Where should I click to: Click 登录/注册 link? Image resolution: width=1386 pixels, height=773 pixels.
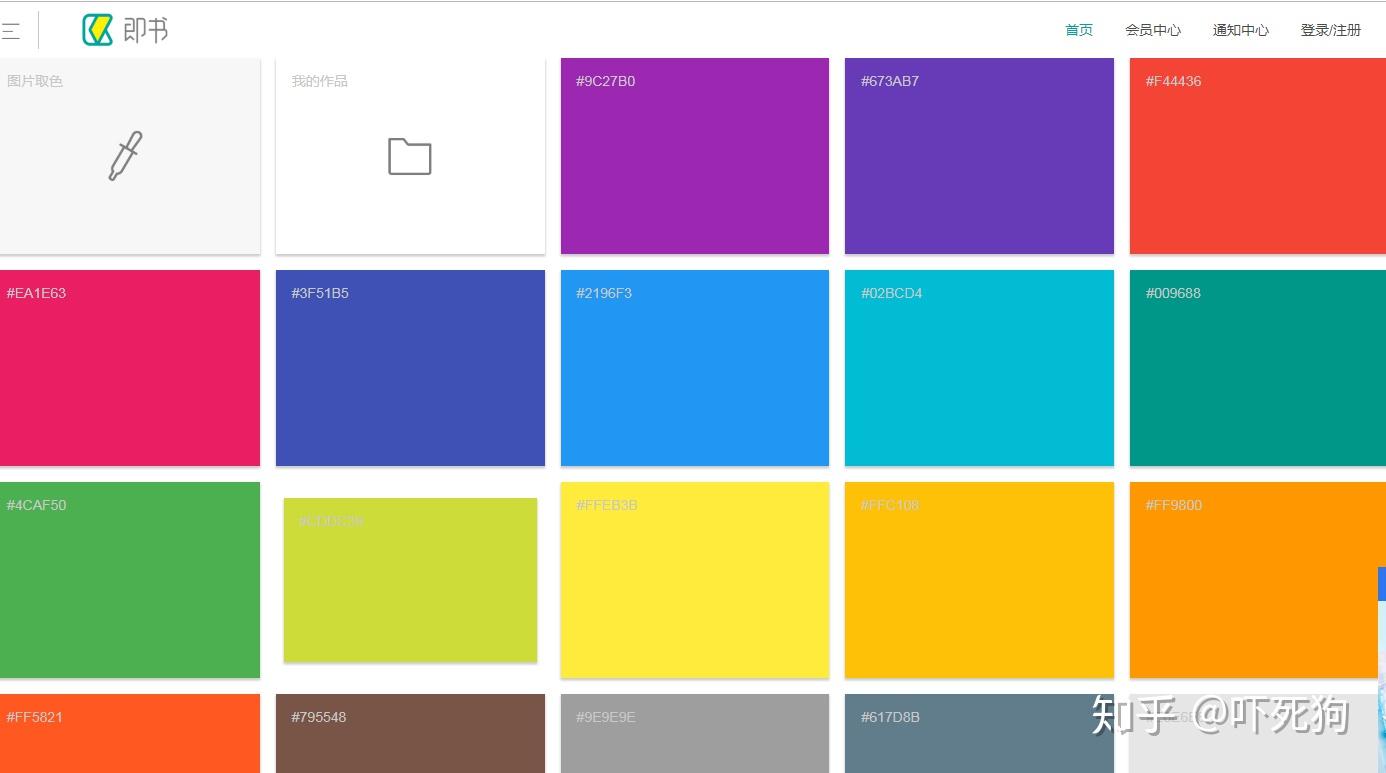pyautogui.click(x=1331, y=30)
